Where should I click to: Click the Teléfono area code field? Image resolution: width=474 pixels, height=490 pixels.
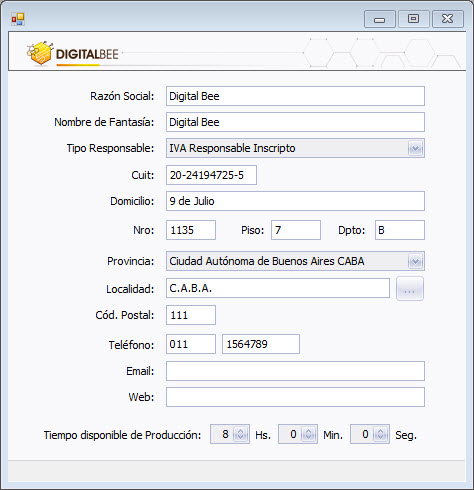pyautogui.click(x=191, y=344)
